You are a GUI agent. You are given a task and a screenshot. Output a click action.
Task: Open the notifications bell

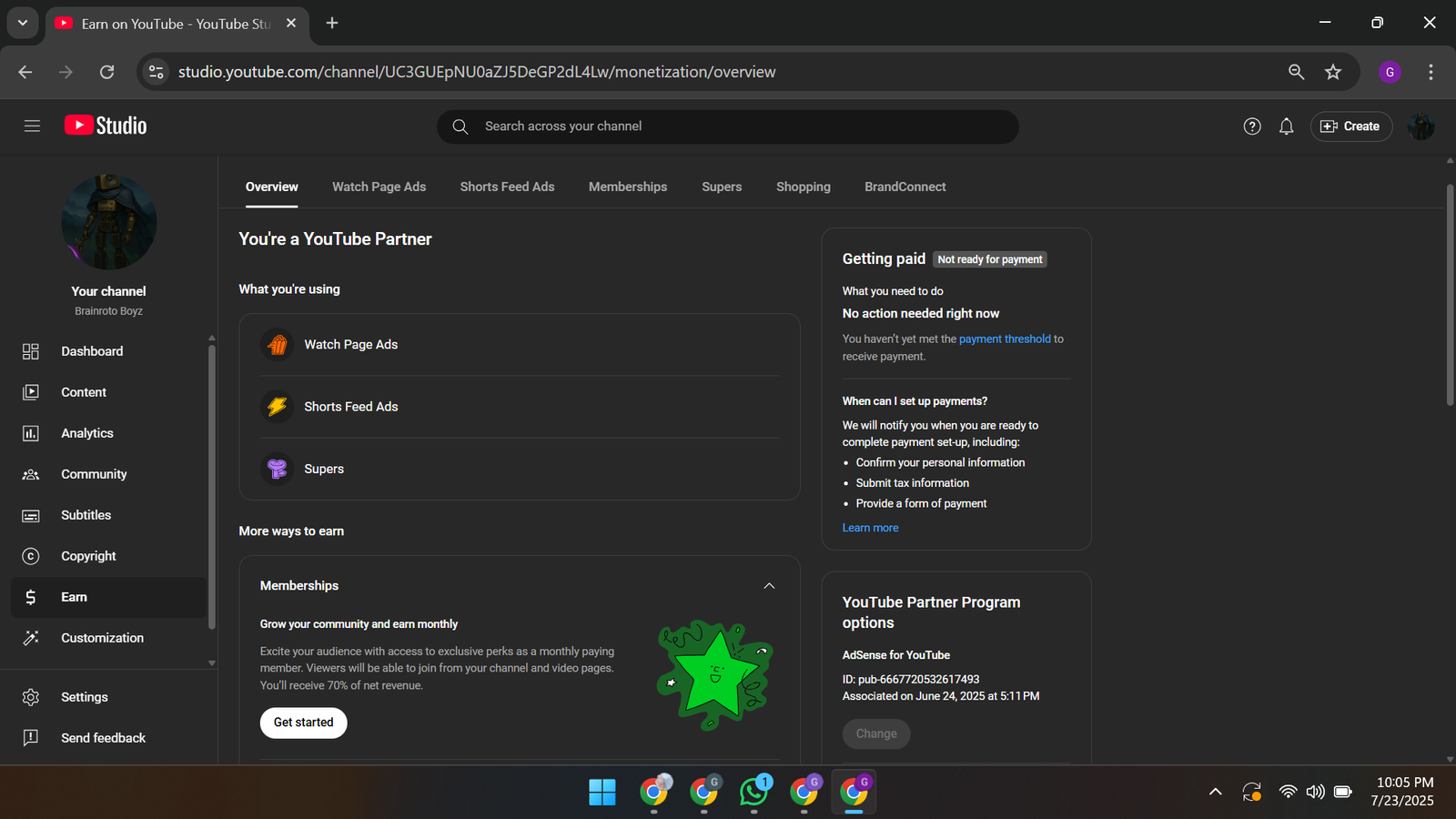[1286, 126]
